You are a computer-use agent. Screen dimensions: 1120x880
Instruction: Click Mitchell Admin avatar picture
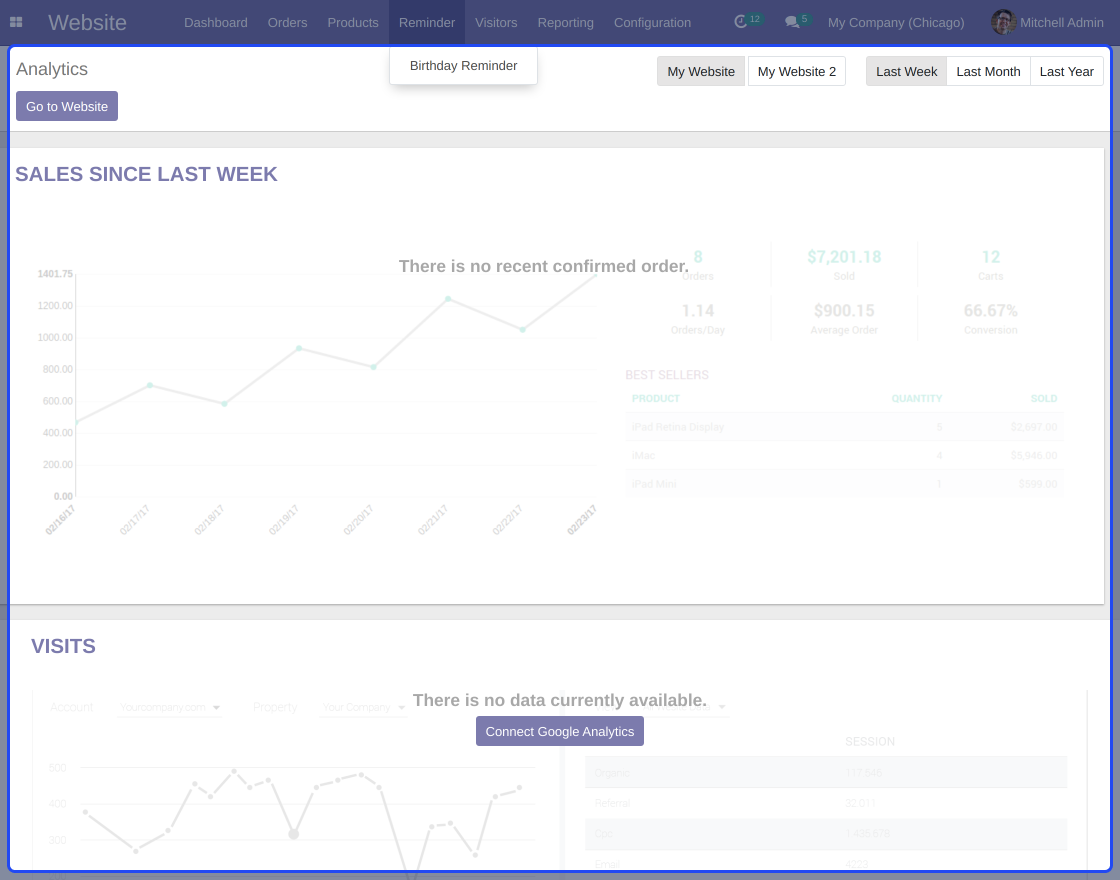[x=1003, y=22]
